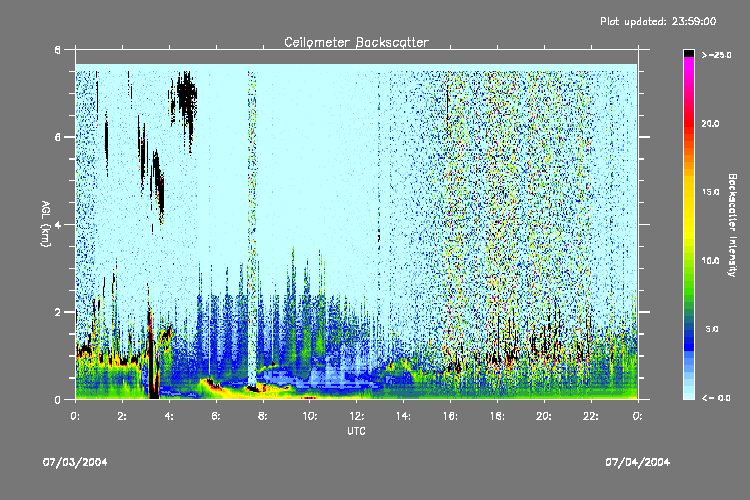Click the black cloud patch near 7 km at 05 UTC

pyautogui.click(x=186, y=98)
